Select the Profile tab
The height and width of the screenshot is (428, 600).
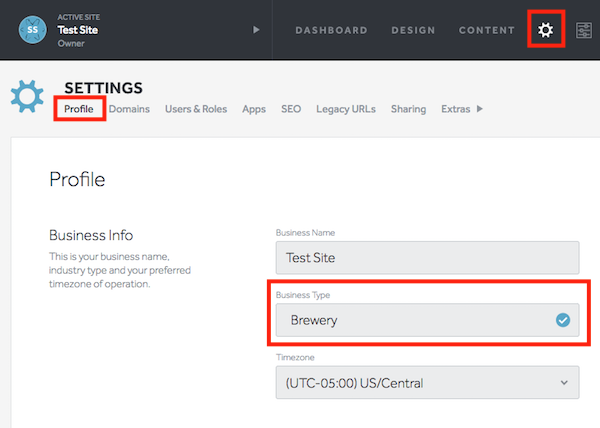click(79, 109)
